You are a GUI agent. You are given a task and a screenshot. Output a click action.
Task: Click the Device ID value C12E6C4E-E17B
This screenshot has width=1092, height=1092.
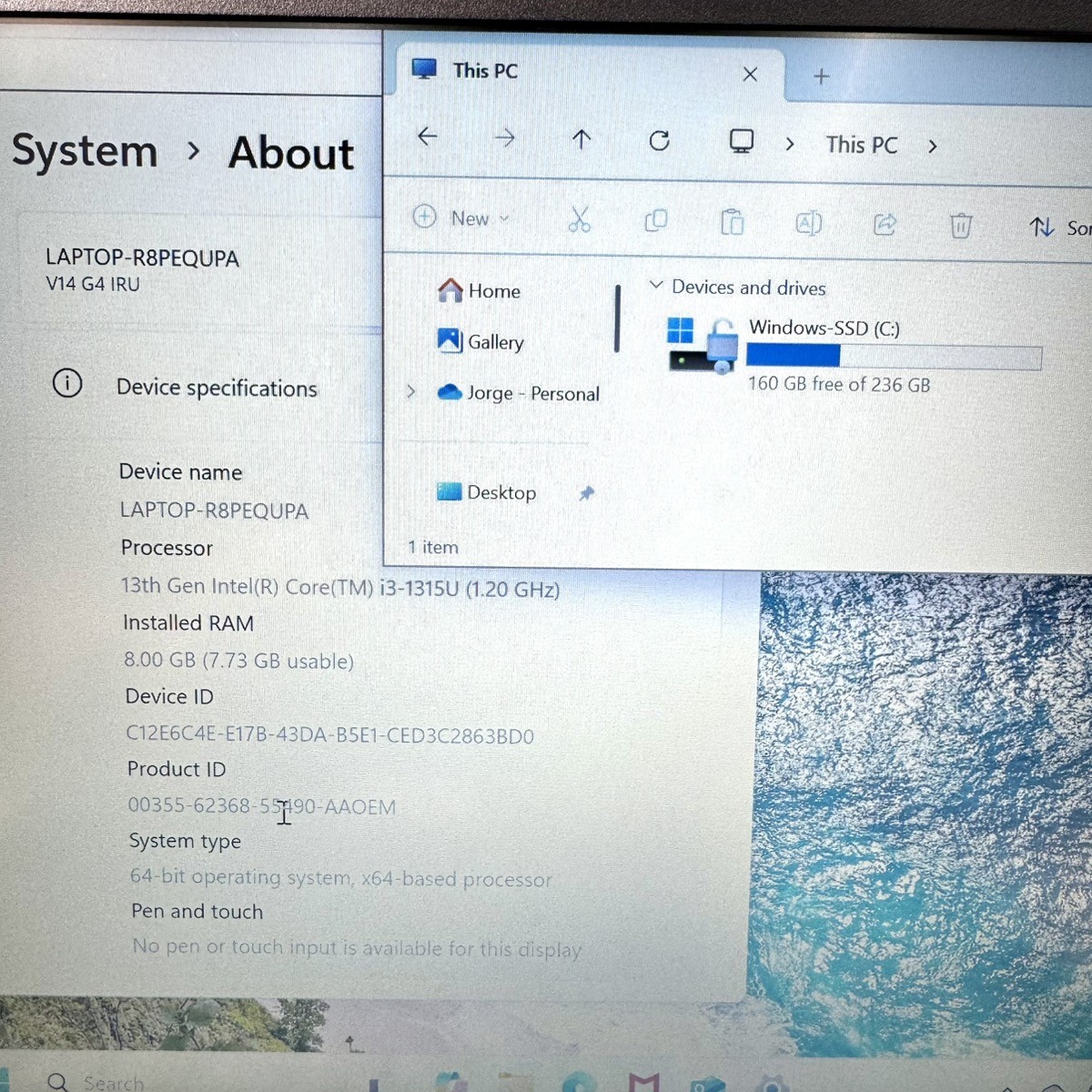tap(329, 735)
